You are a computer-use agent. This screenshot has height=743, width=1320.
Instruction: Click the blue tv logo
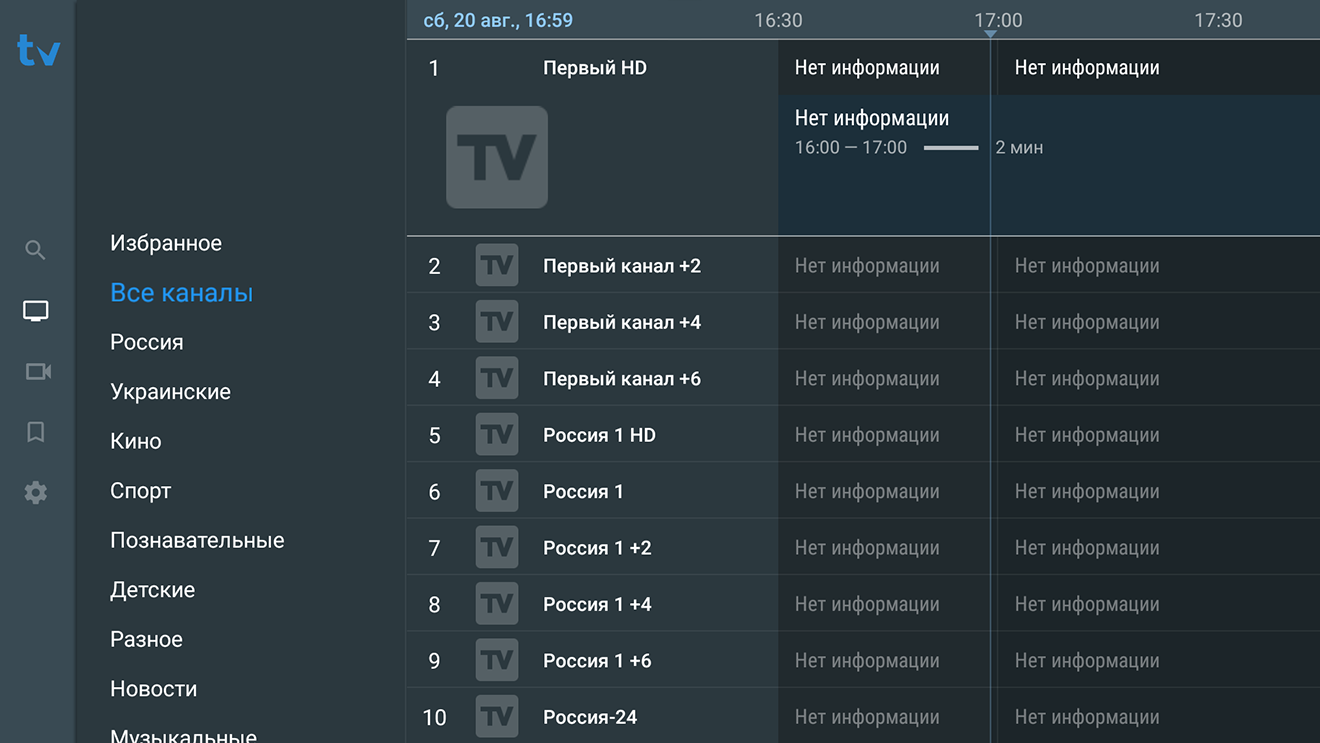pyautogui.click(x=38, y=50)
